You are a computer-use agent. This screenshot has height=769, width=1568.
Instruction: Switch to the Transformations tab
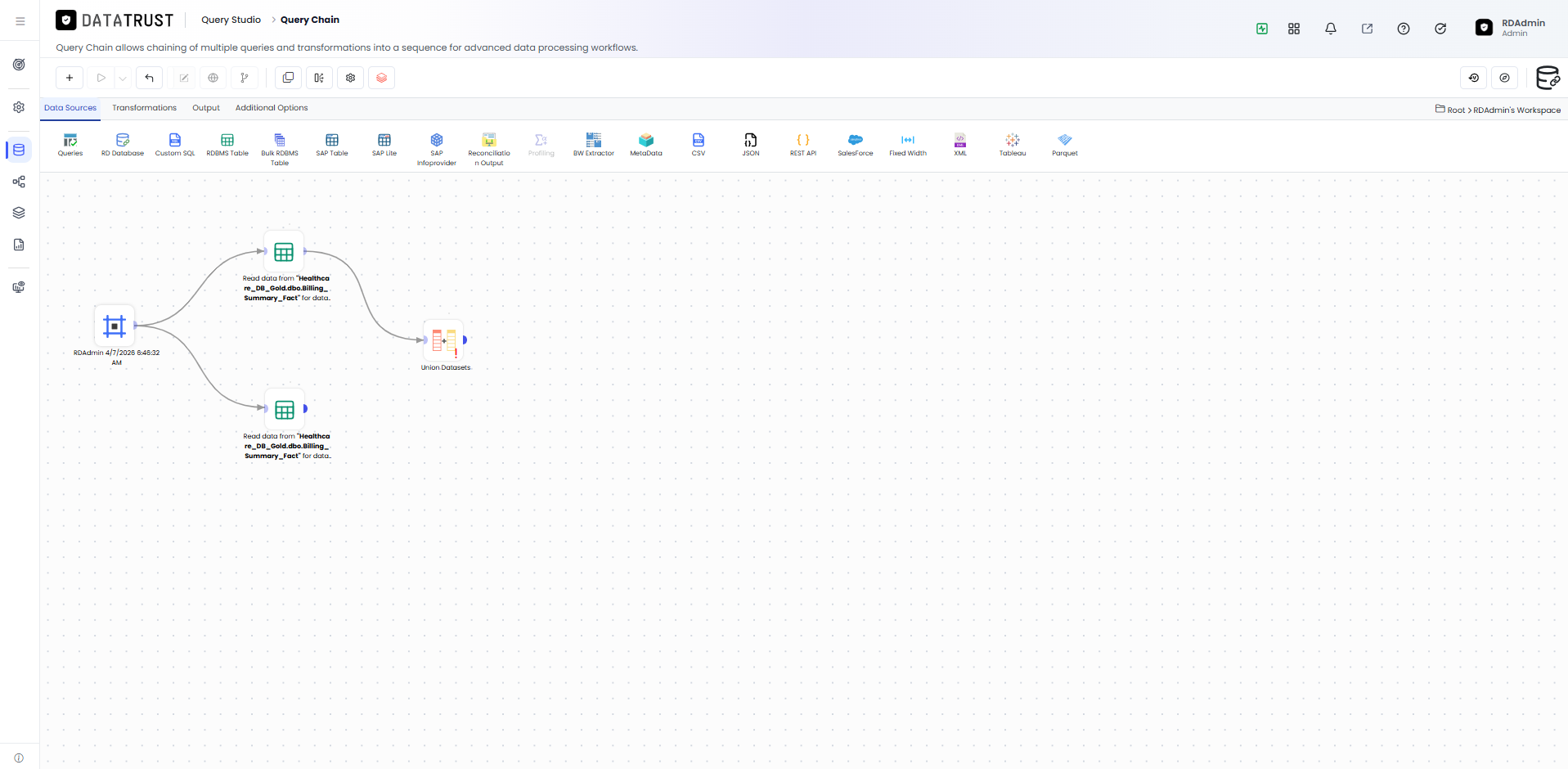(x=144, y=108)
